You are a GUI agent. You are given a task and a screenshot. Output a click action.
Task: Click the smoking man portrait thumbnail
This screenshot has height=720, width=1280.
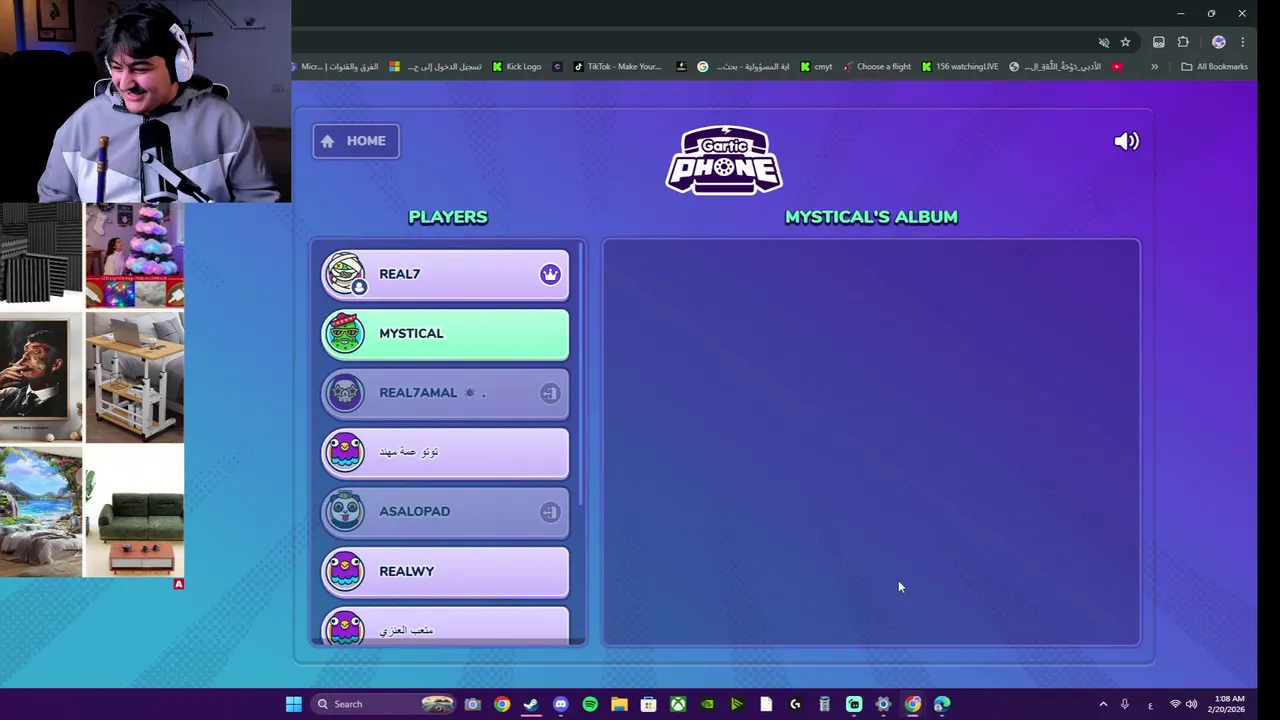pyautogui.click(x=41, y=379)
